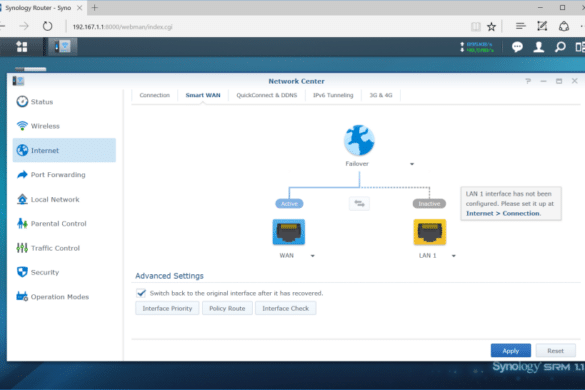Image resolution: width=585 pixels, height=390 pixels.
Task: Maximize the Network Center window
Action: (559, 81)
